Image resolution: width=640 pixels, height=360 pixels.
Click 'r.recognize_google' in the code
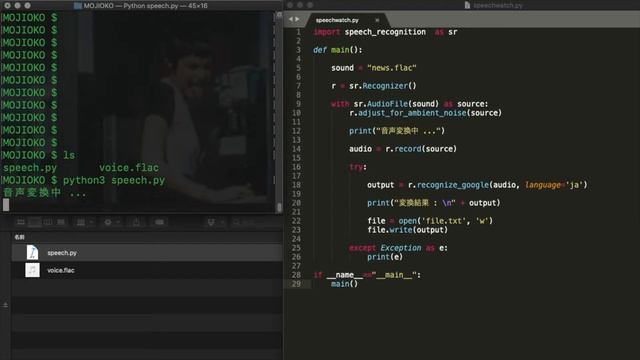tap(448, 185)
